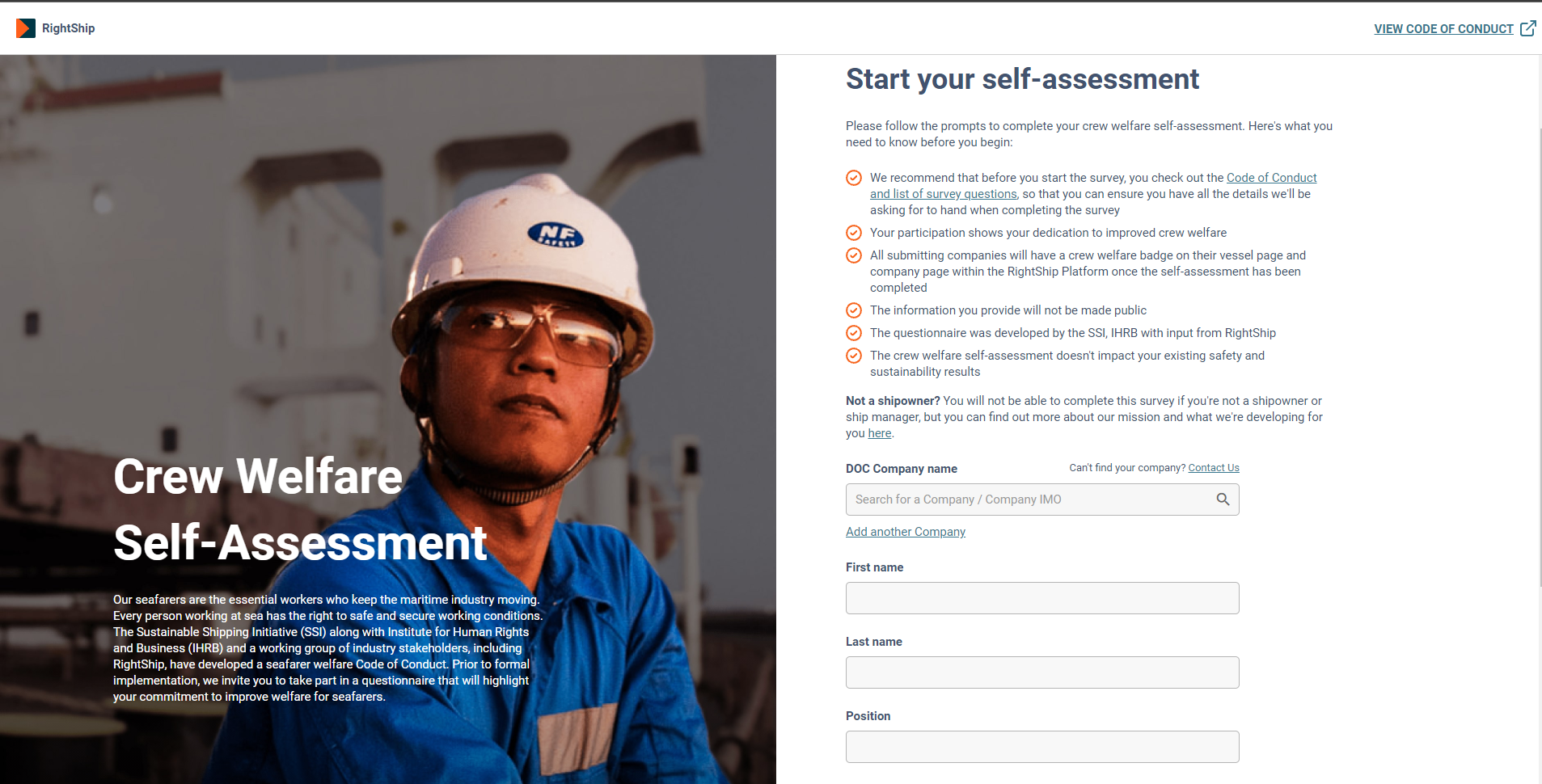1542x784 pixels.
Task: Select the Last name input box
Action: click(1041, 672)
